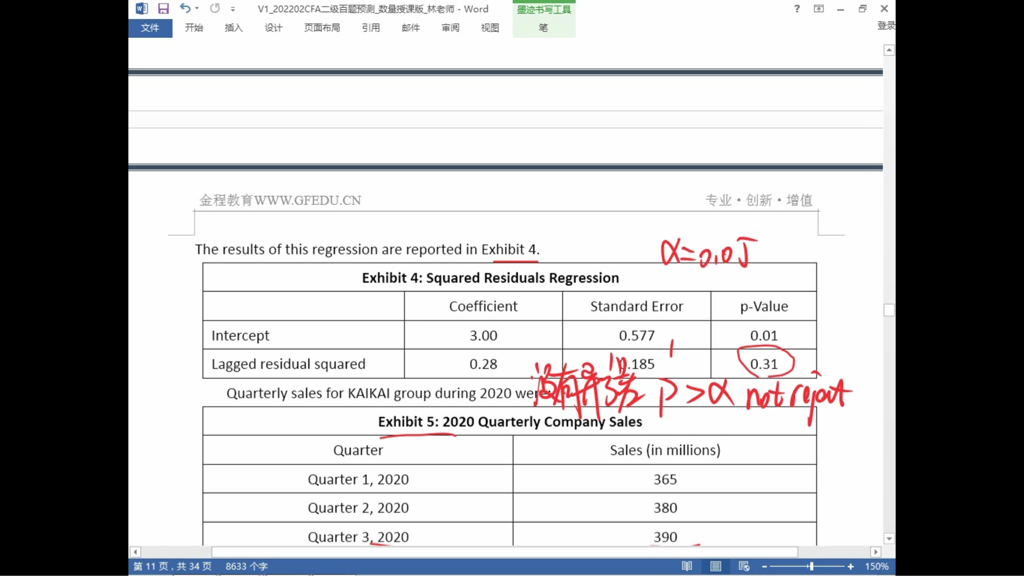
Task: Switch to Web Layout view icon
Action: [x=744, y=566]
